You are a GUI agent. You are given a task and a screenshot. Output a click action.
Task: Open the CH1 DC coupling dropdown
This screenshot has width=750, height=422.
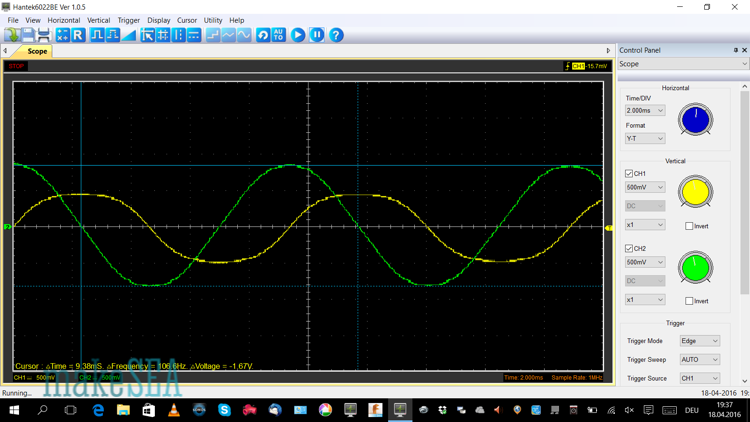click(645, 206)
